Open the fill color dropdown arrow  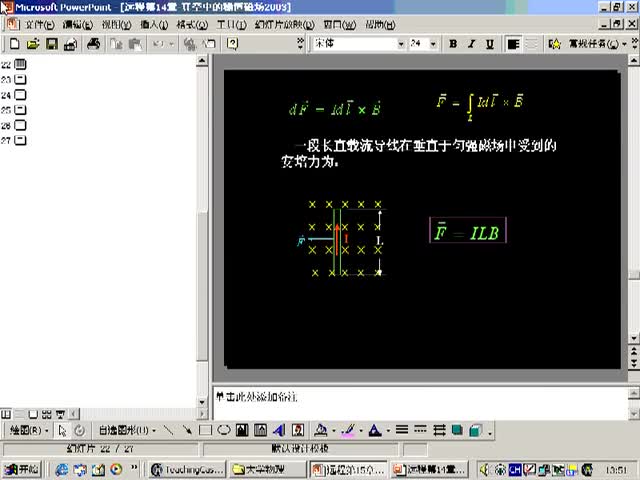coord(334,430)
